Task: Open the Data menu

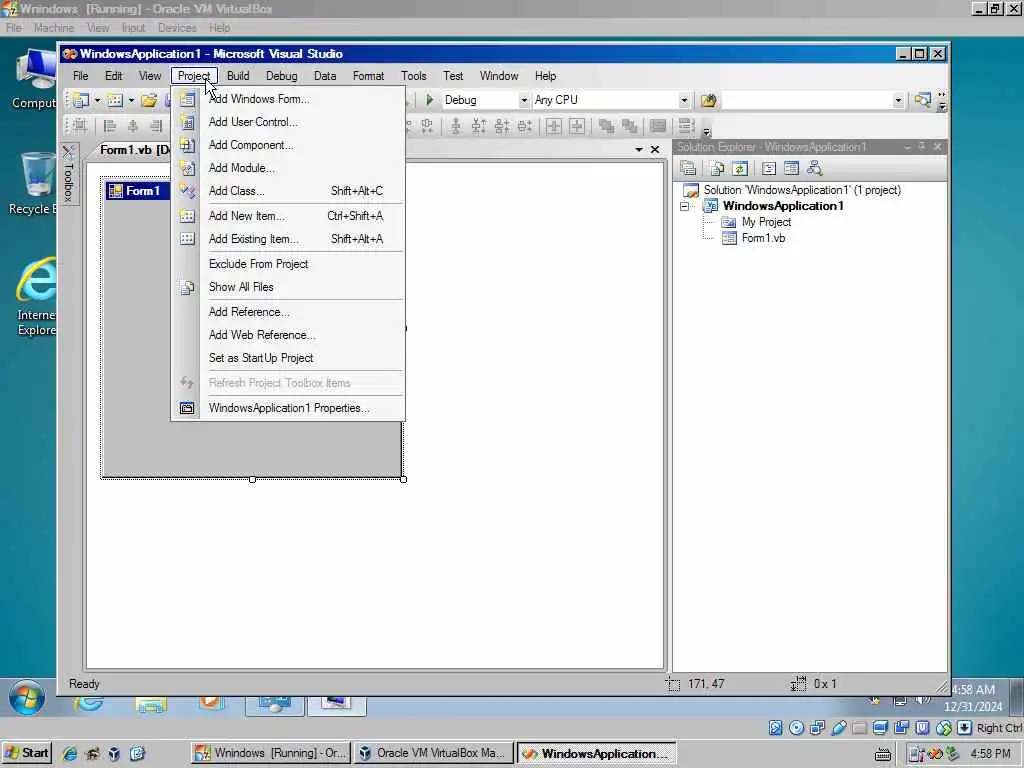Action: tap(325, 76)
